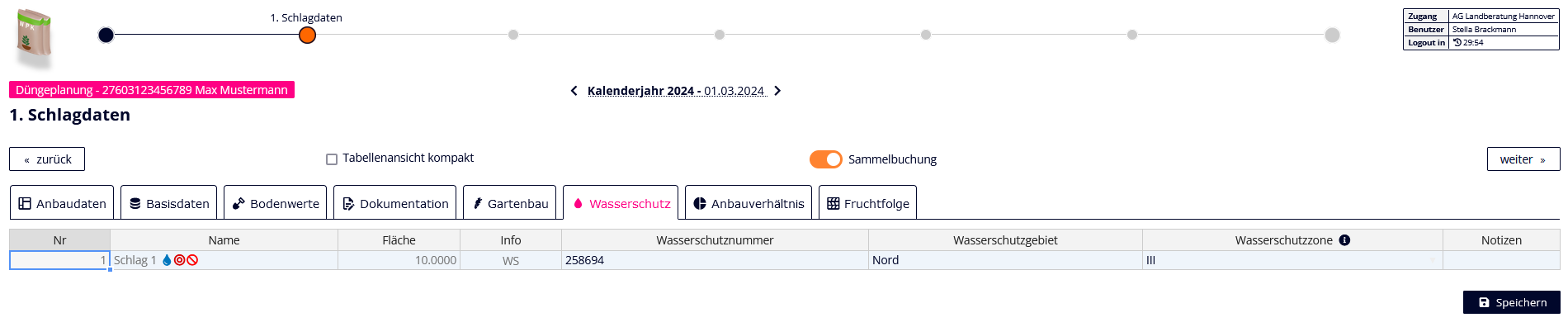This screenshot has width=1568, height=327.
Task: Click the Speichern button
Action: [1512, 302]
